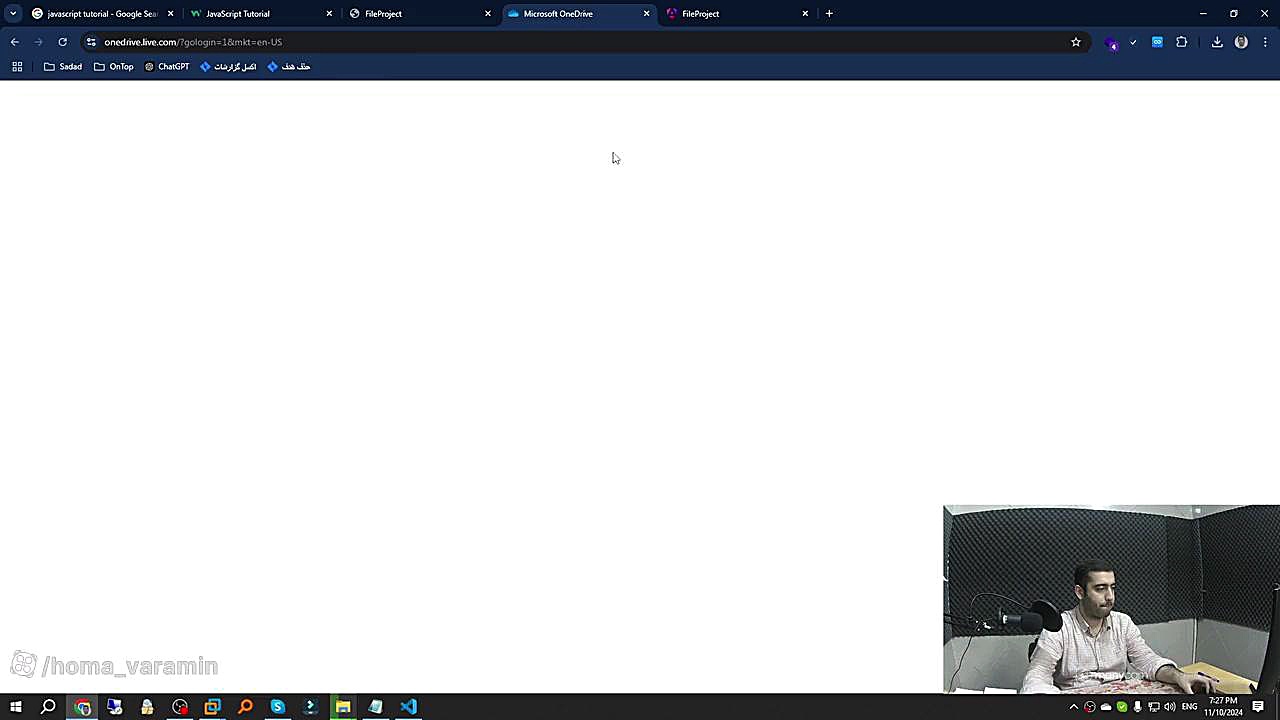
Task: Open the Chrome three-dot menu
Action: 1265,42
